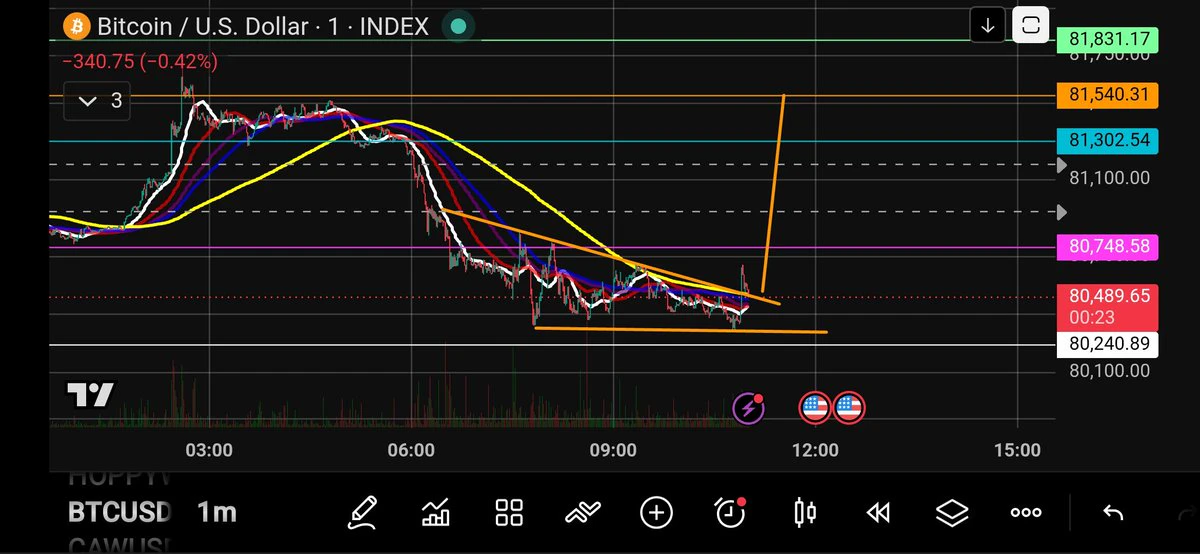
Task: Tap the upper dashed line's axis arrow marker
Action: pyautogui.click(x=1063, y=164)
